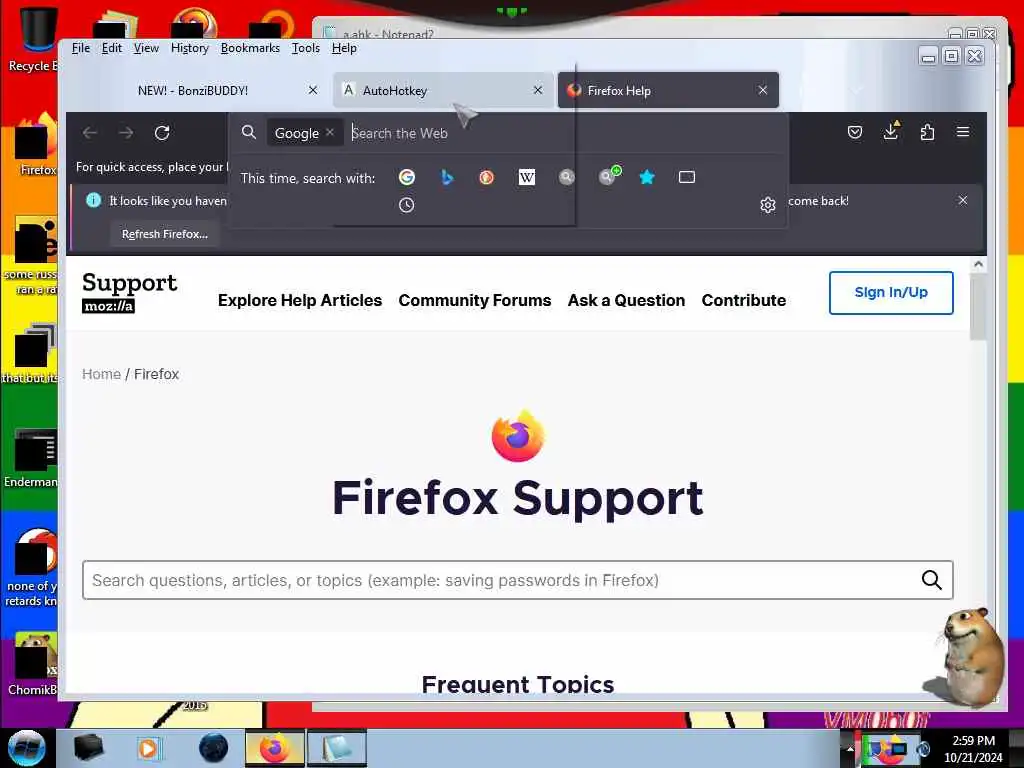Show hidden system tray icons arrow
The image size is (1024, 768).
tap(850, 748)
